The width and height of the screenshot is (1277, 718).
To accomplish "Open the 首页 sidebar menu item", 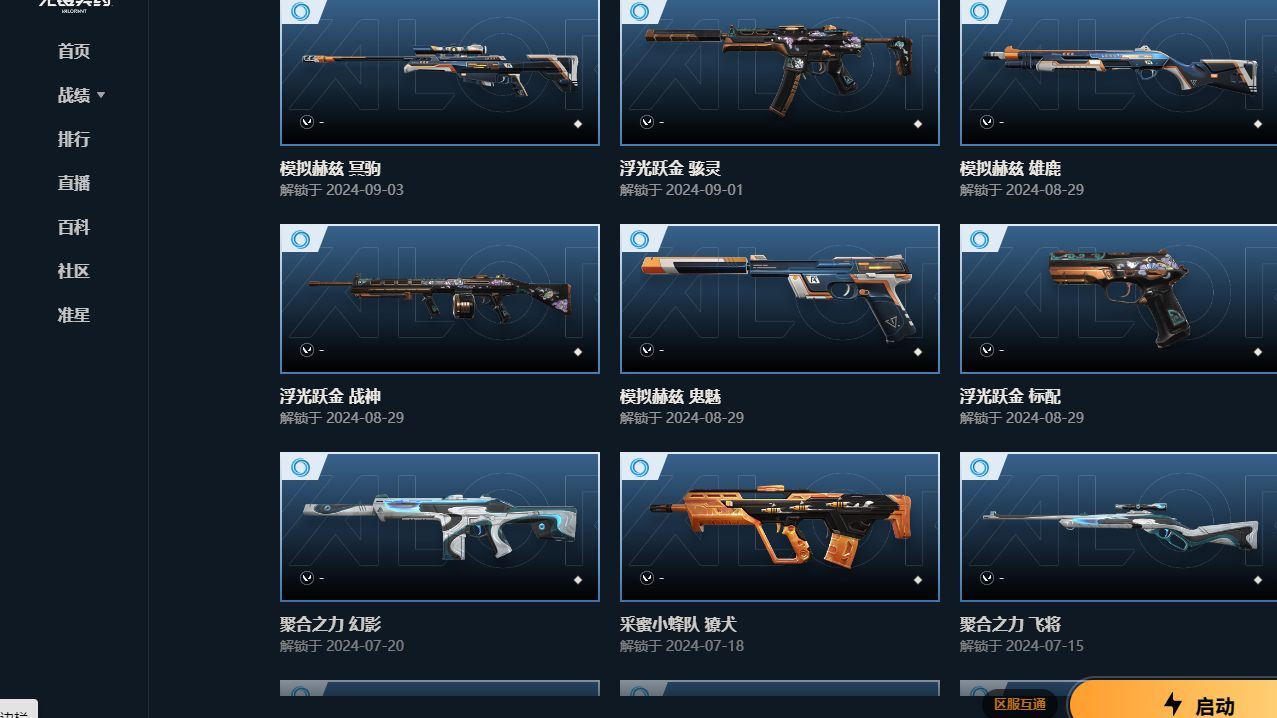I will [74, 51].
